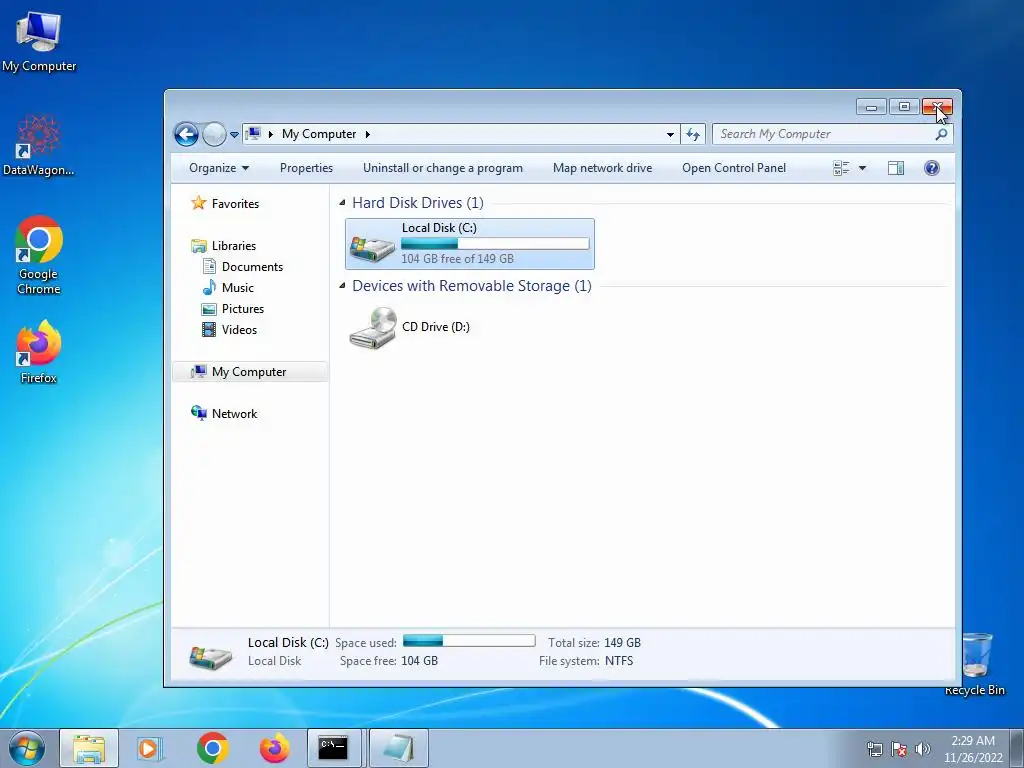Minimize the My Computer window
Image resolution: width=1024 pixels, height=768 pixels.
[x=871, y=106]
